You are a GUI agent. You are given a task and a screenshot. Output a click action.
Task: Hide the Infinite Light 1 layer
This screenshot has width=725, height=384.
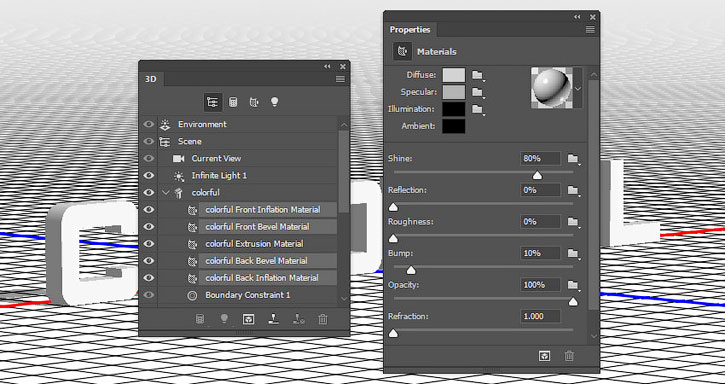pyautogui.click(x=148, y=175)
